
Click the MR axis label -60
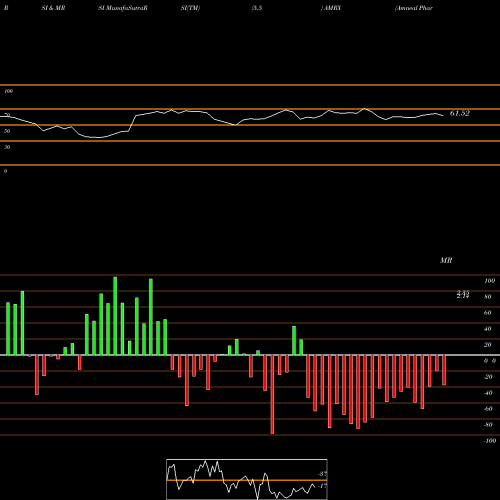[x=488, y=409]
